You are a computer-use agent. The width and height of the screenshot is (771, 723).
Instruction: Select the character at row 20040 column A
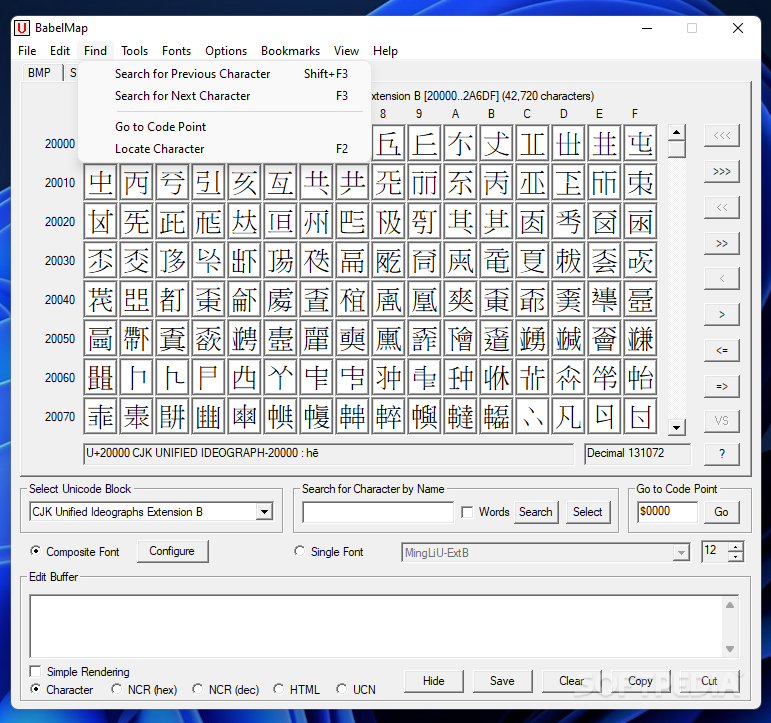pyautogui.click(x=460, y=300)
